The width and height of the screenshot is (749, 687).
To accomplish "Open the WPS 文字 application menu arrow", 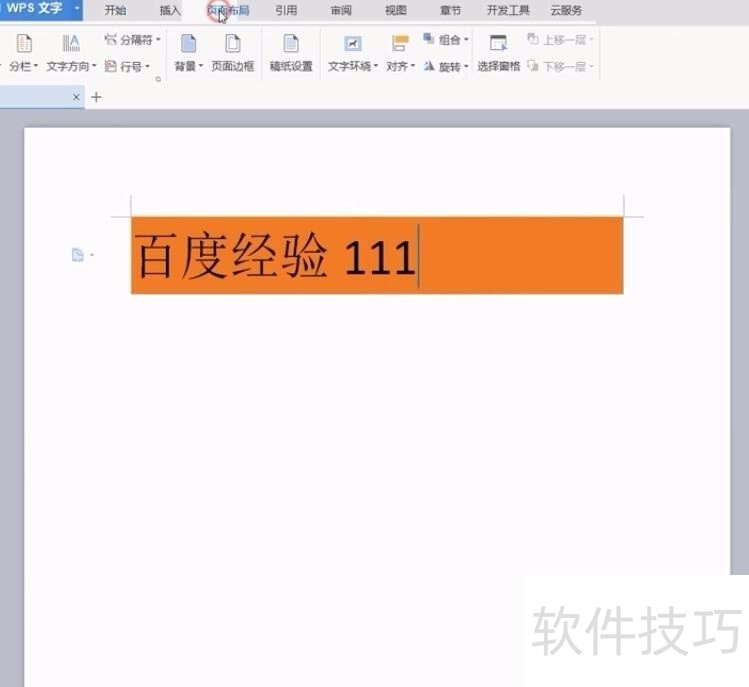I will (x=76, y=9).
